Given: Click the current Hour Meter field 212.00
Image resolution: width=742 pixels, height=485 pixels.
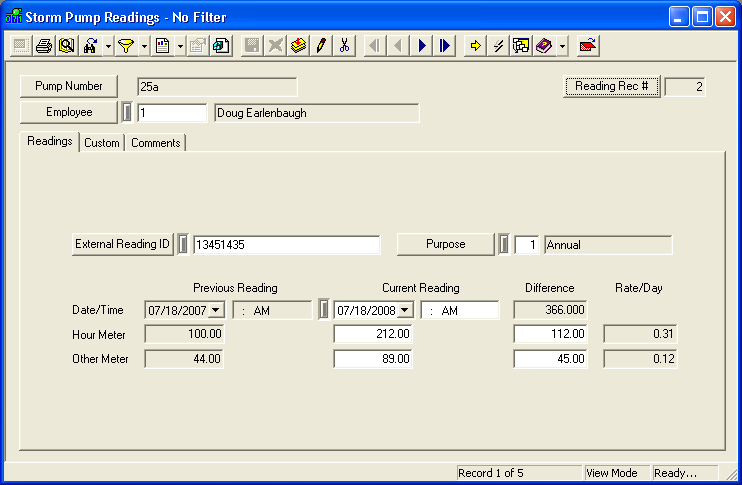Looking at the screenshot, I should point(373,334).
